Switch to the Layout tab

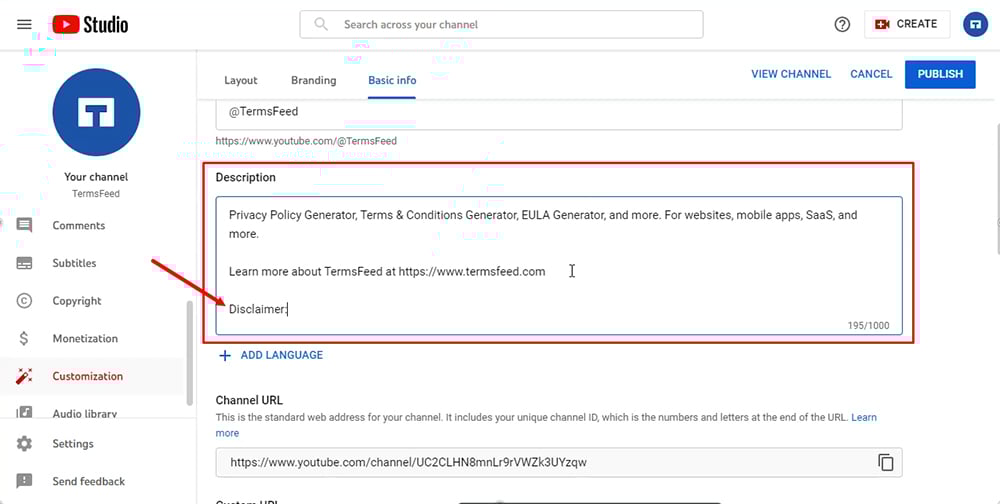240,80
